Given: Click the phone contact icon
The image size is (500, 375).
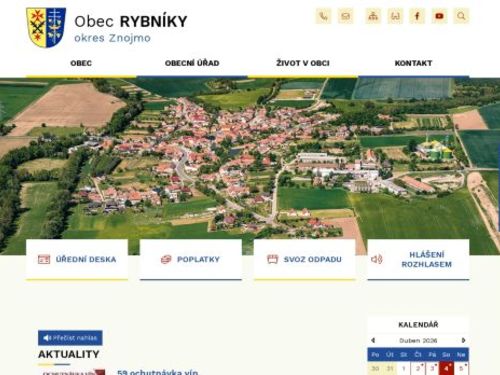Looking at the screenshot, I should pos(323,16).
